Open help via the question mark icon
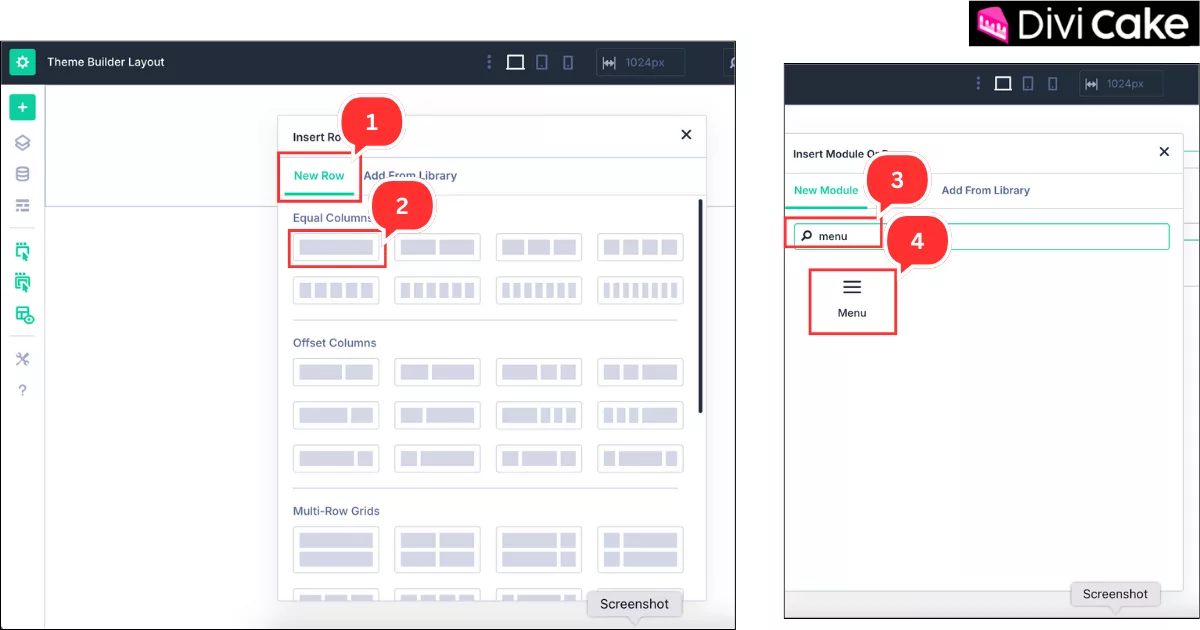1200x630 pixels. point(23,390)
